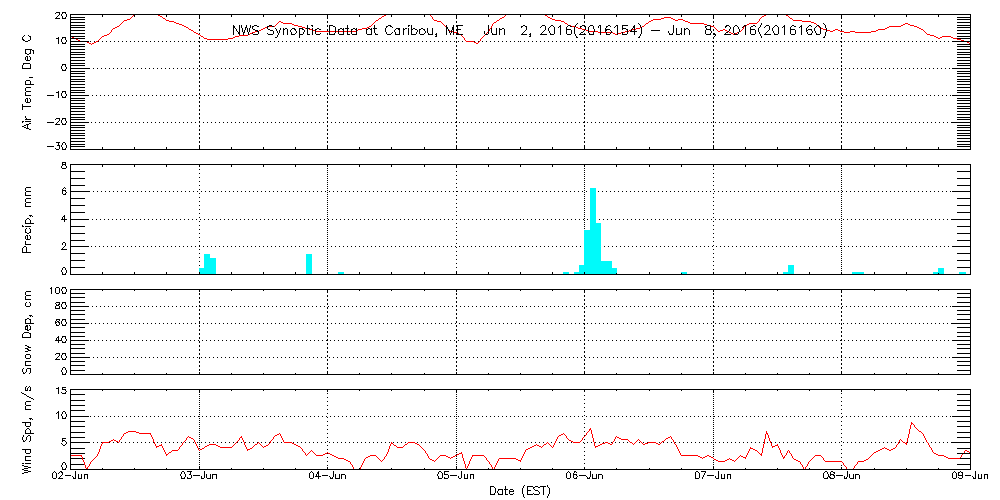The width and height of the screenshot is (1000, 500).
Task: Pick the 05-Jun date tick label
Action: 456,478
